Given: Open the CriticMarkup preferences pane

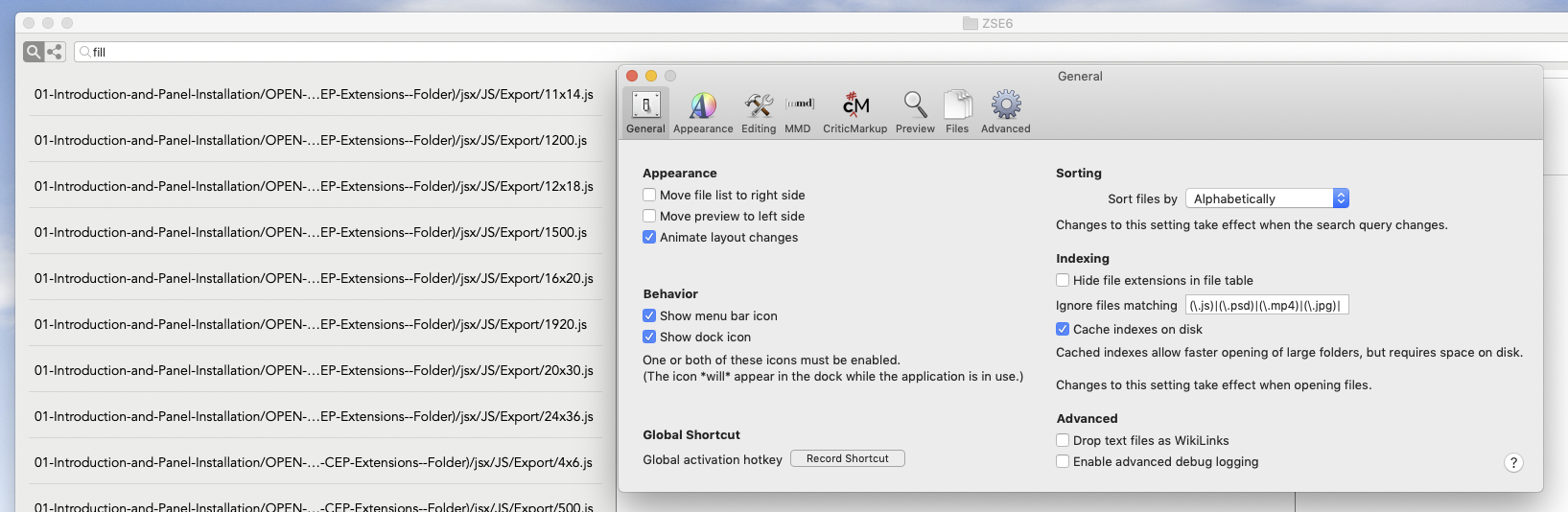Looking at the screenshot, I should tap(854, 112).
